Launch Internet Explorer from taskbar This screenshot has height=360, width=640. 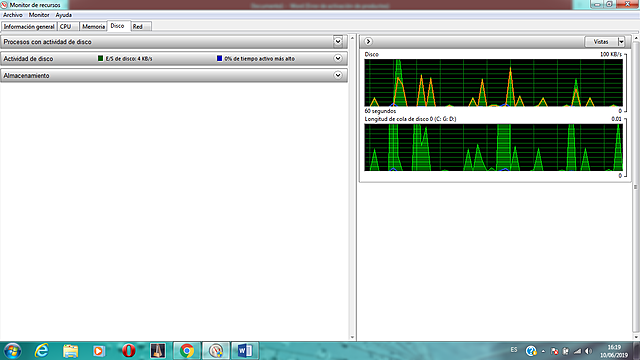pos(42,351)
